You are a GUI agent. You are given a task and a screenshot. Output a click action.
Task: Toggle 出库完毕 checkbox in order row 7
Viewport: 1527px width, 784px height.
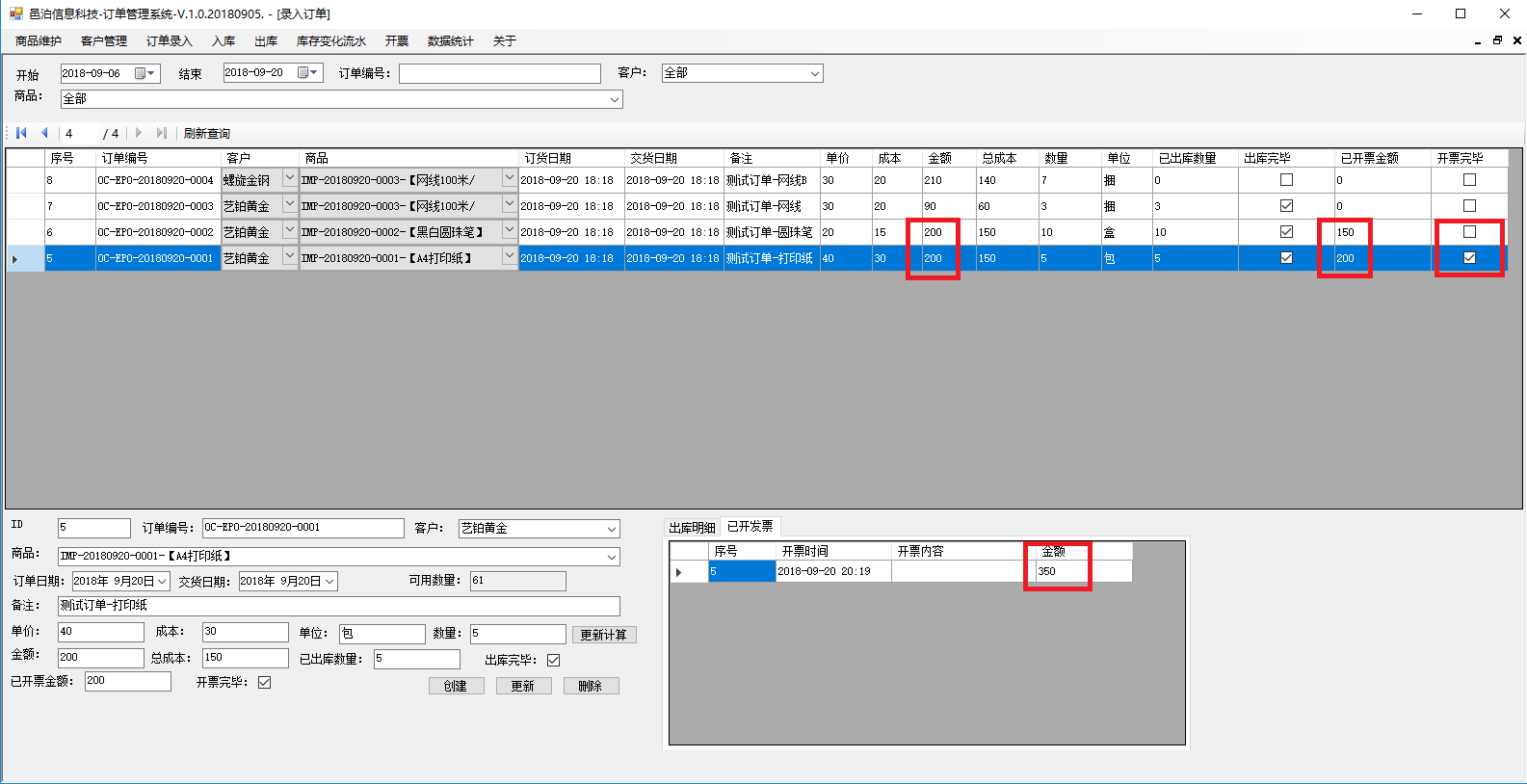click(1286, 206)
